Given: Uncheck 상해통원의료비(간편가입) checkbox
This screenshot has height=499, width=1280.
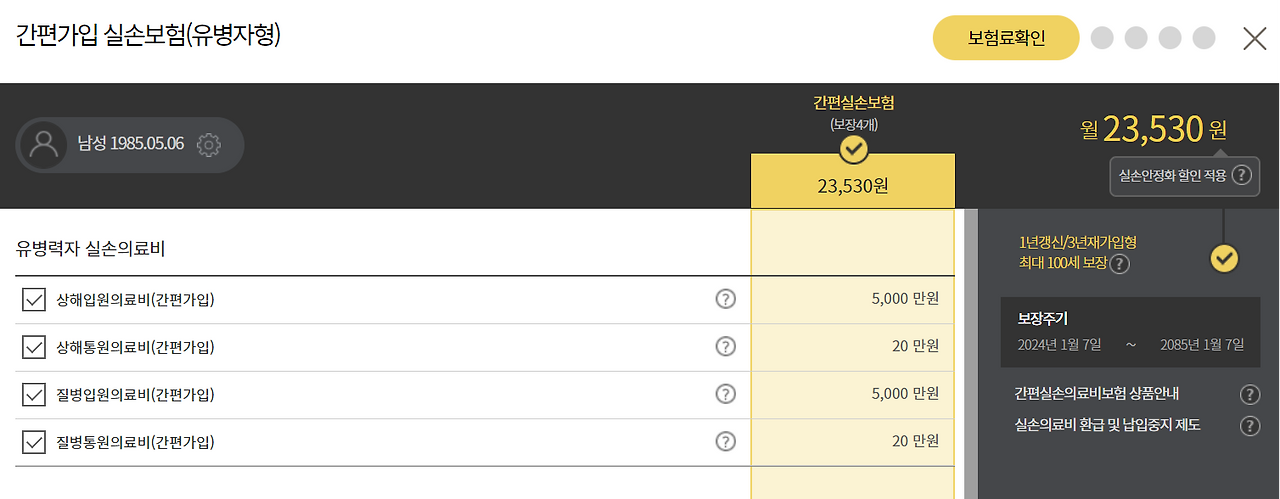Looking at the screenshot, I should pos(34,347).
